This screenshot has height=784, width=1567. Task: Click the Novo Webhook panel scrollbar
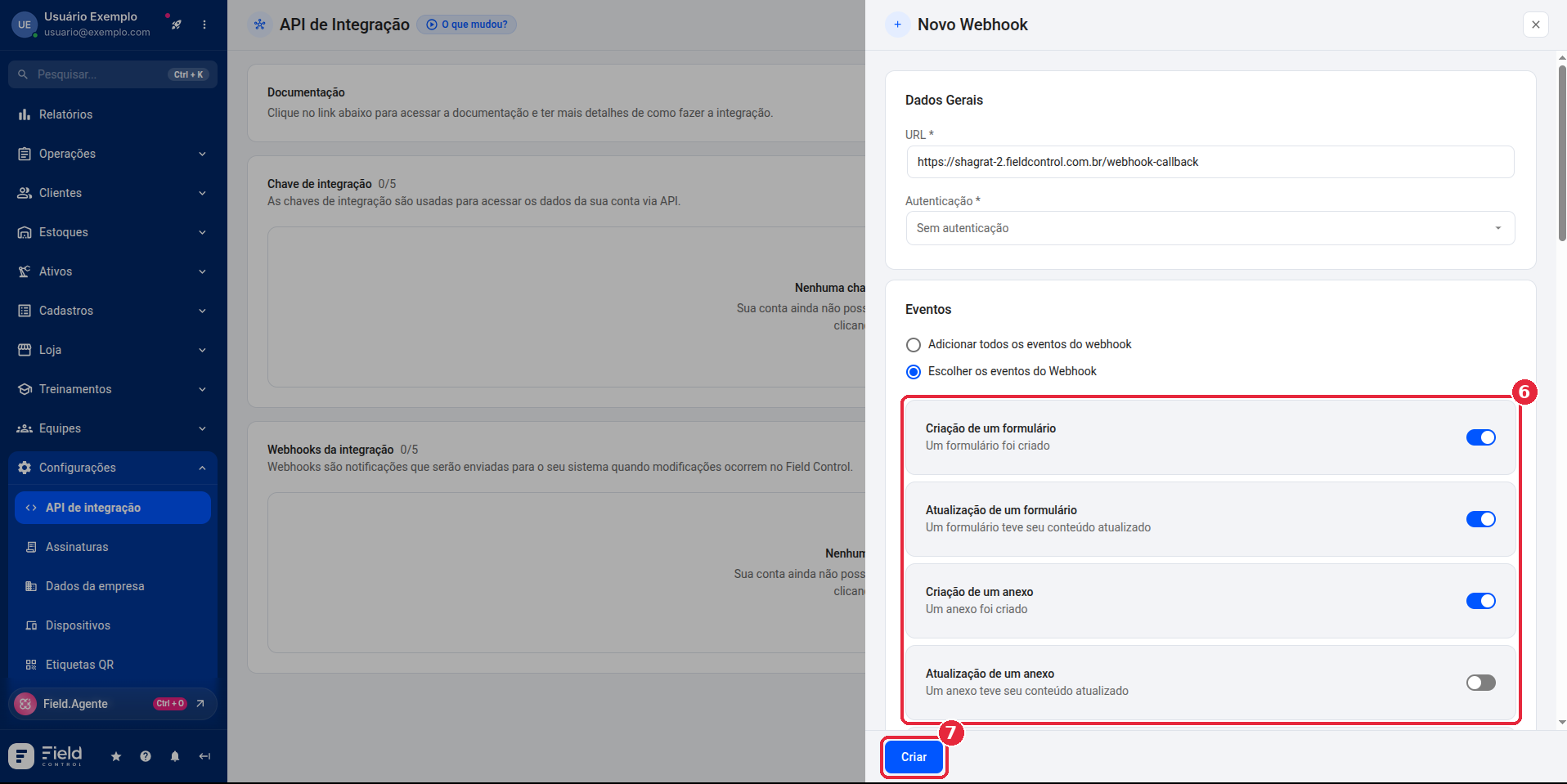pos(1561,154)
